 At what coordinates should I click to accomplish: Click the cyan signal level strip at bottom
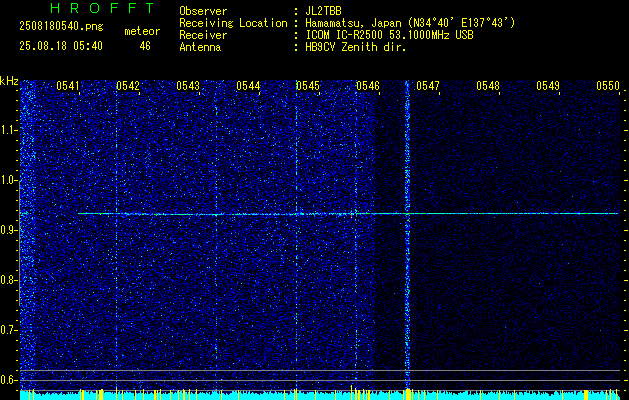click(x=320, y=395)
